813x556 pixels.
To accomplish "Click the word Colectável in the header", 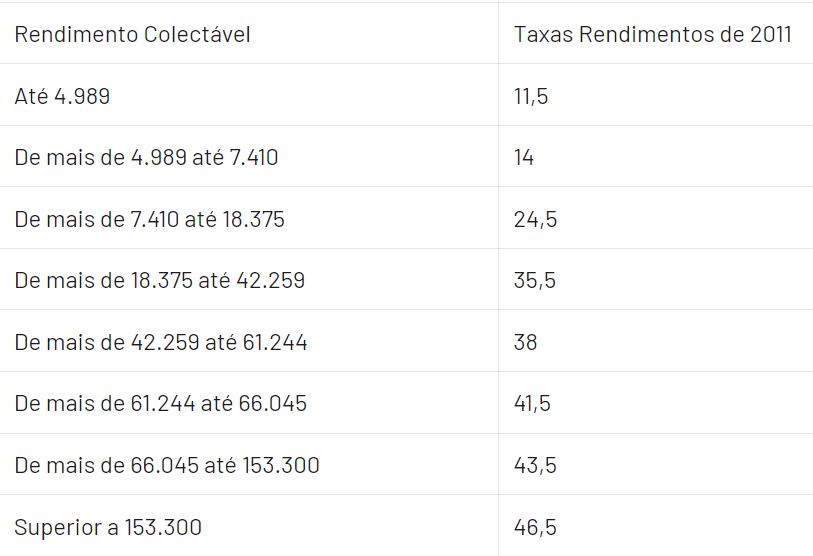I will pos(197,34).
